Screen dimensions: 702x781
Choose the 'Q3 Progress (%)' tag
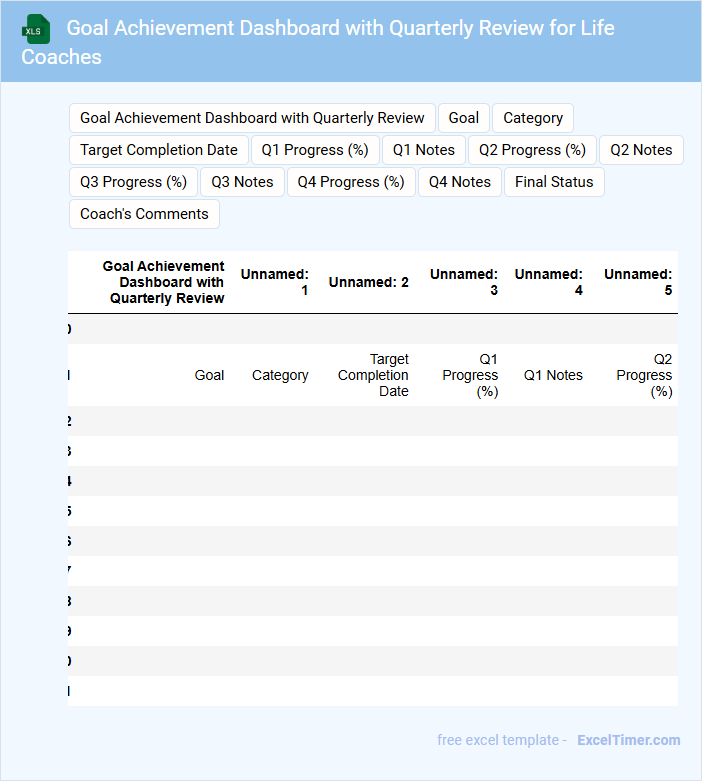click(134, 182)
